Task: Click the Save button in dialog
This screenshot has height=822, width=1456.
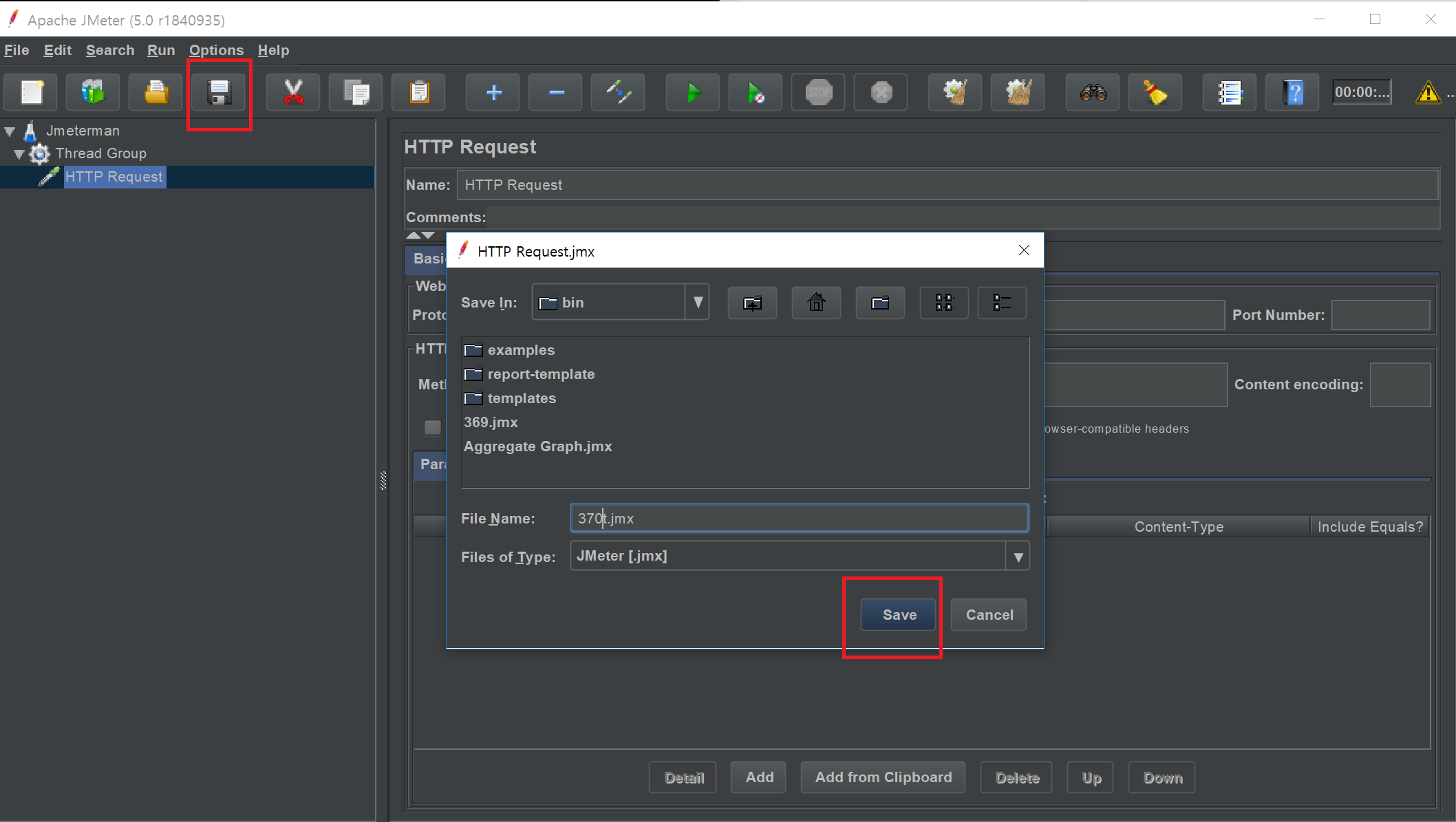Action: [899, 615]
